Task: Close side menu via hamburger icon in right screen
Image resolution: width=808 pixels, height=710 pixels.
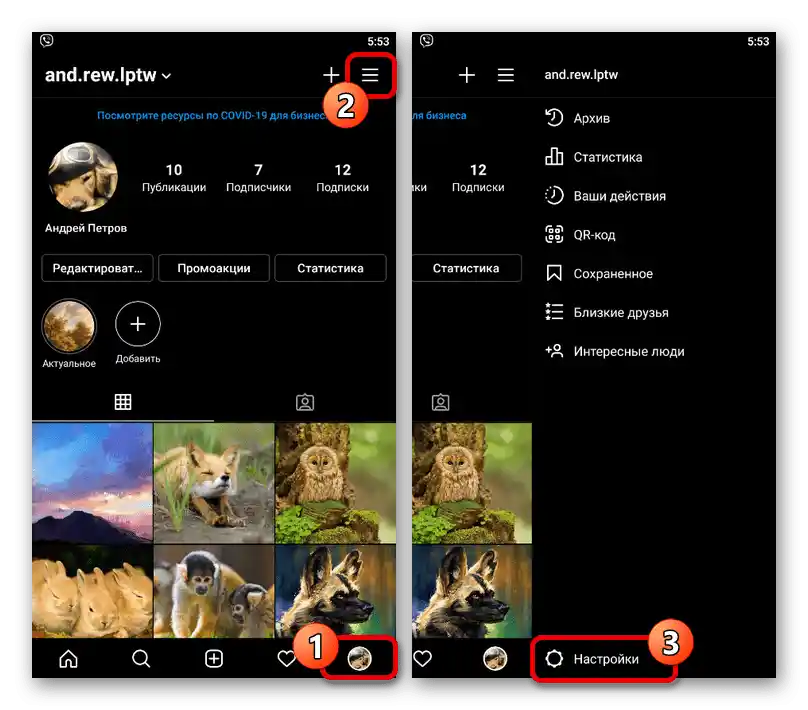Action: [506, 75]
